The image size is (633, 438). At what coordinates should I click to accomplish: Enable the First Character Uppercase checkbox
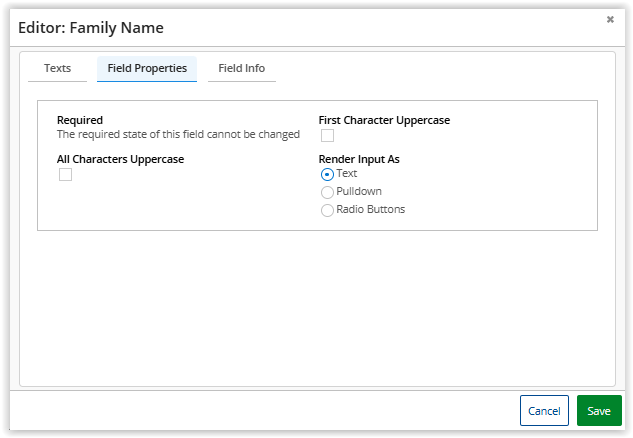(x=327, y=136)
